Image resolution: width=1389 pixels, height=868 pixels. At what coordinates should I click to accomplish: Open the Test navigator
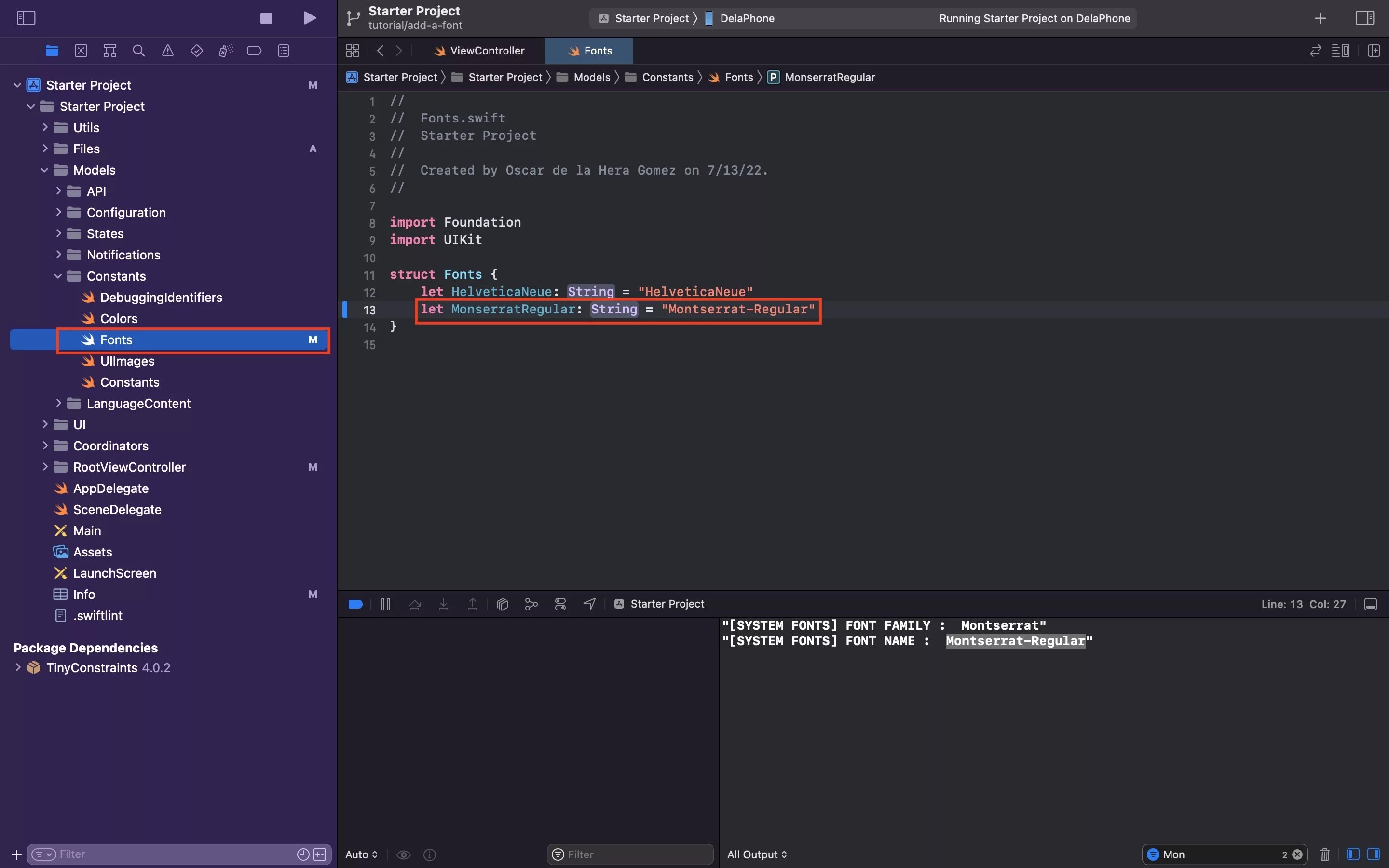tap(197, 51)
